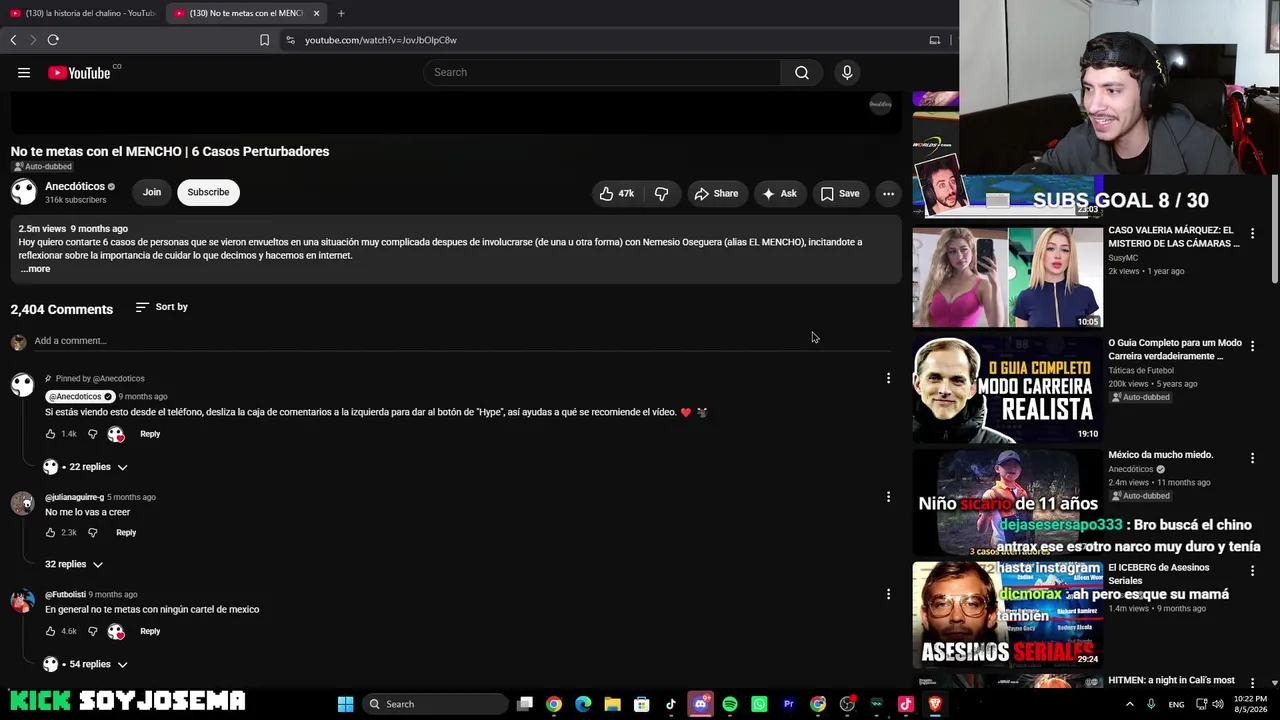Open the 'O Guia Completo Modo Carreira' thumbnail
This screenshot has height=720, width=1280.
point(1007,389)
